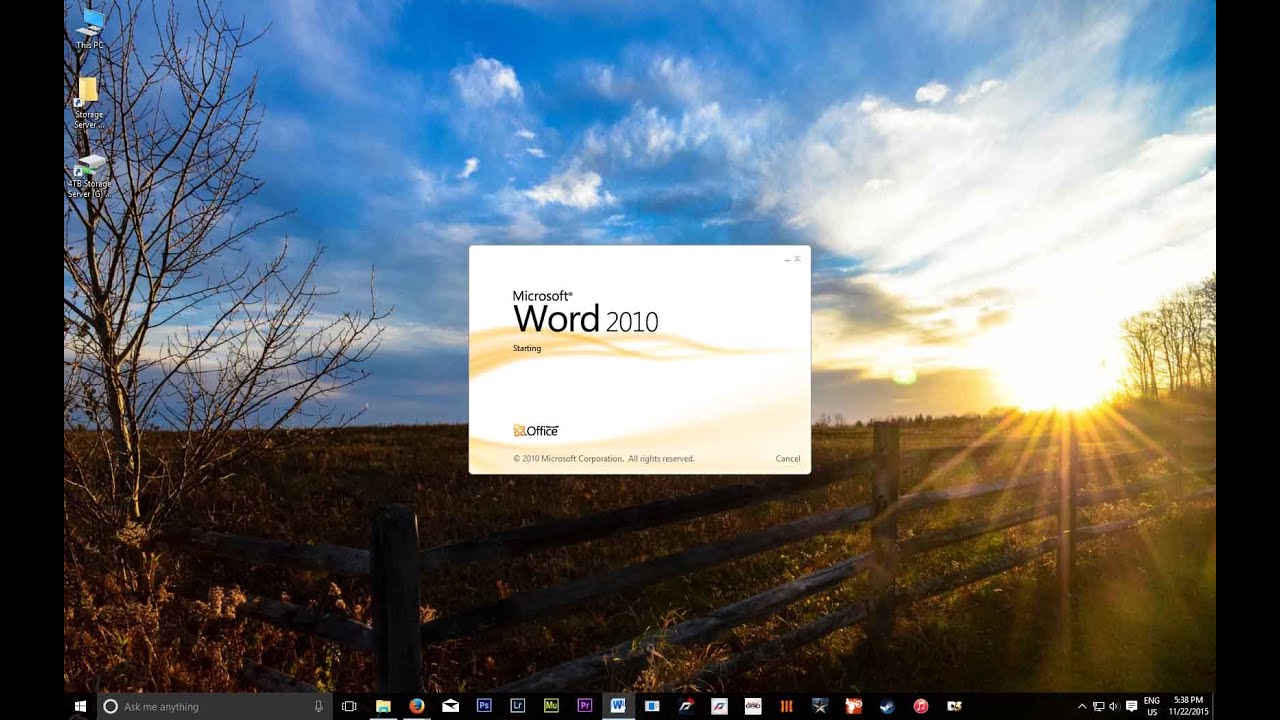This screenshot has height=720, width=1280.
Task: Open the This PC desktop icon
Action: [90, 29]
